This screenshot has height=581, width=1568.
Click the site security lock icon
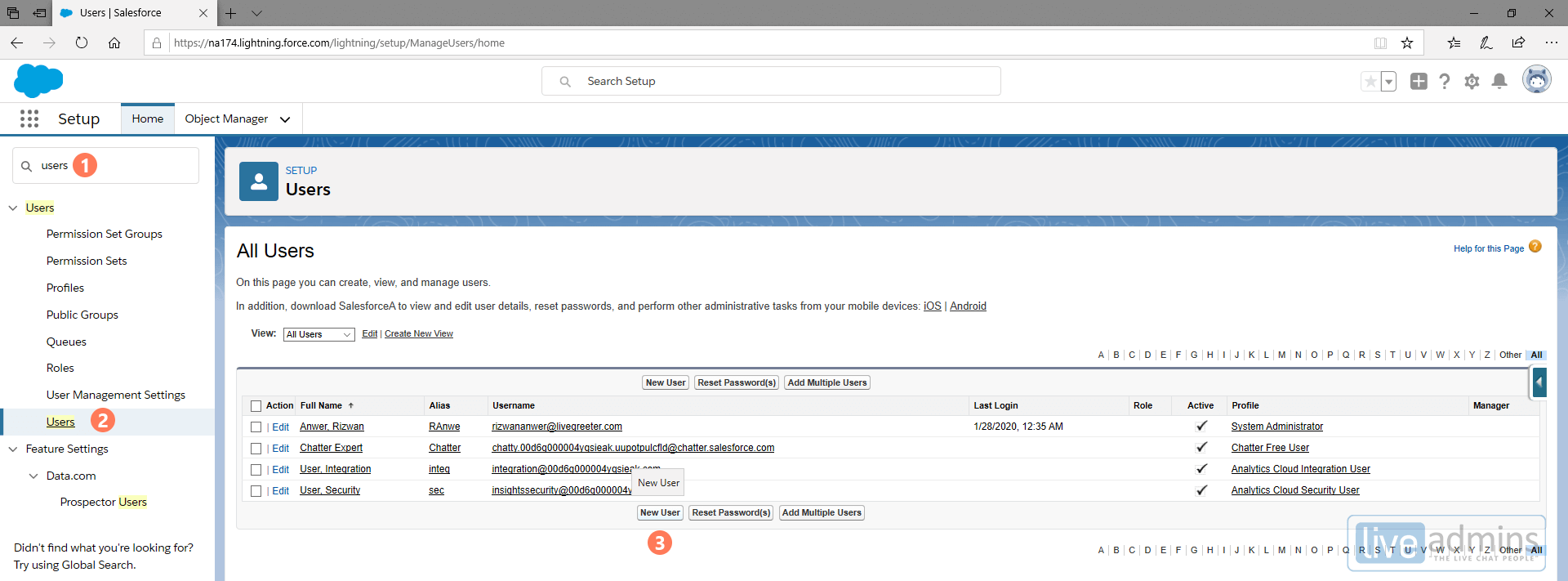[x=157, y=42]
